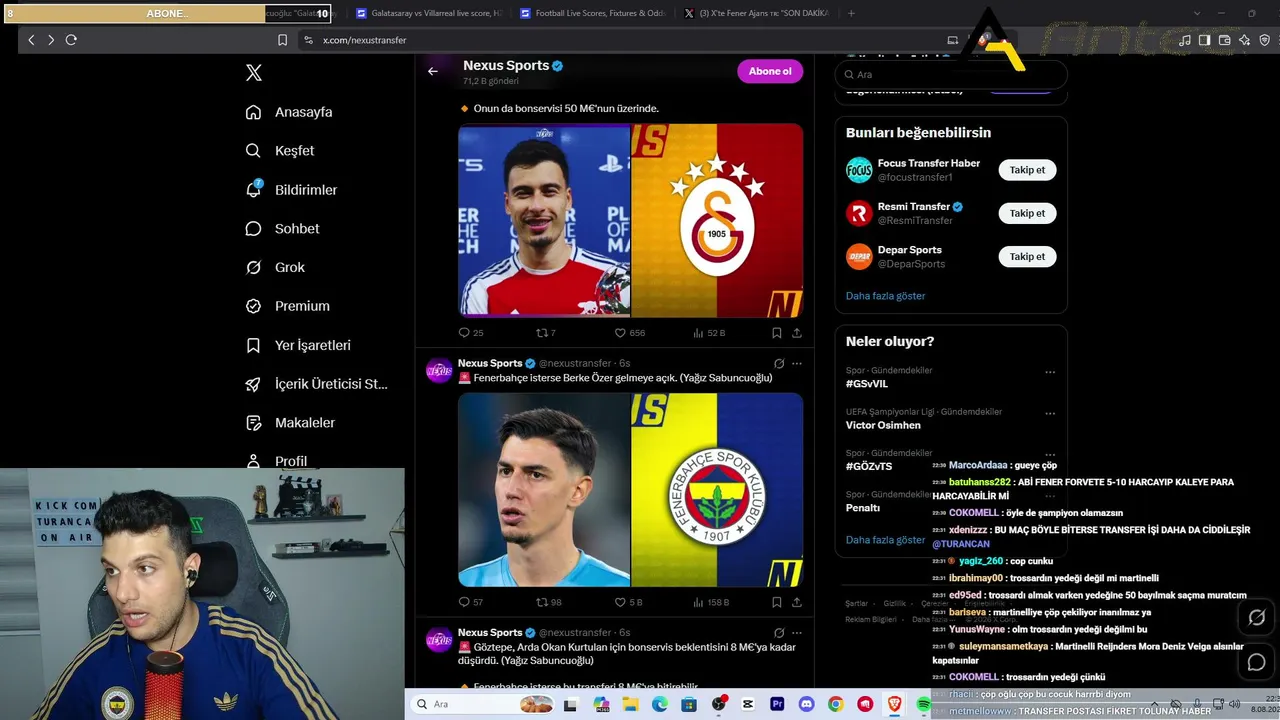Open Sohbet messages
Viewport: 1280px width, 720px height.
282,229
